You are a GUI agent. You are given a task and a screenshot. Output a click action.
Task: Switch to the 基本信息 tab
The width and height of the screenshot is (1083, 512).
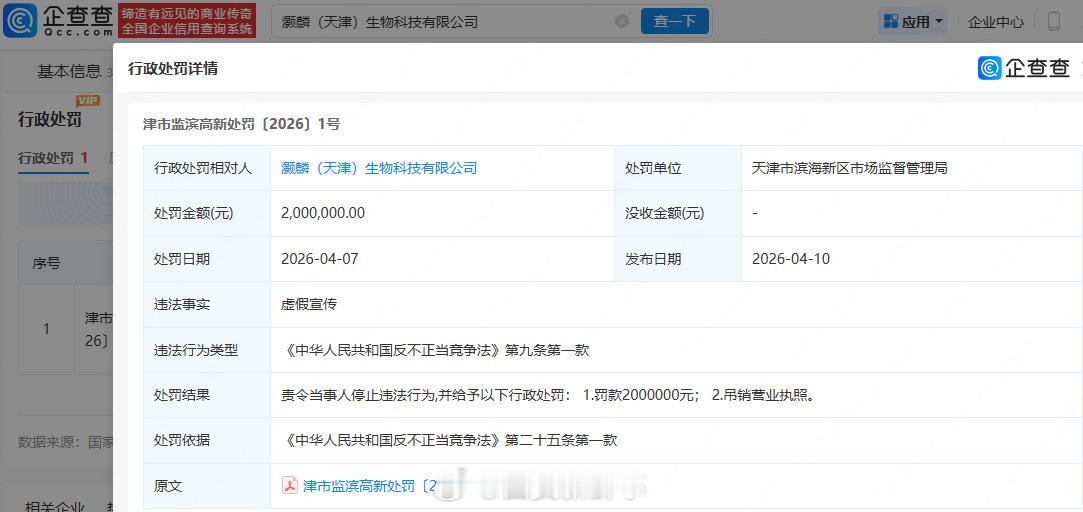tap(69, 71)
